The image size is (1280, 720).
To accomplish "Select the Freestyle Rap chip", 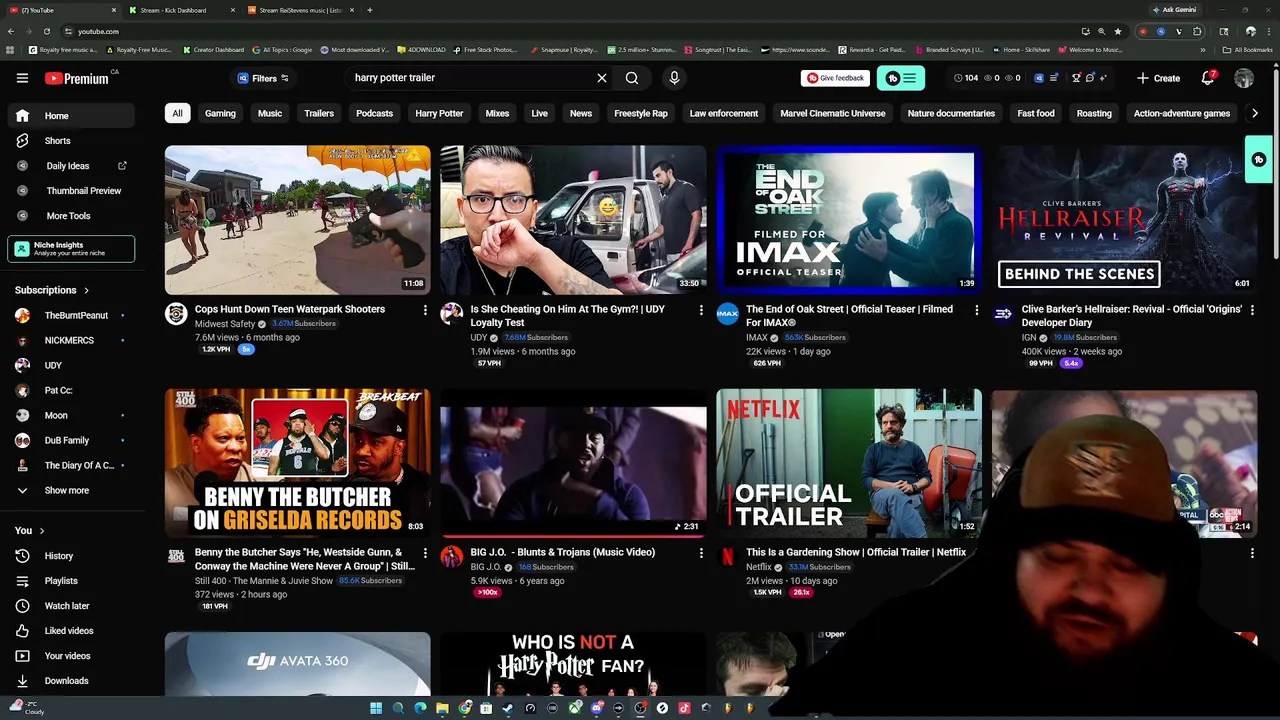I will pyautogui.click(x=641, y=113).
